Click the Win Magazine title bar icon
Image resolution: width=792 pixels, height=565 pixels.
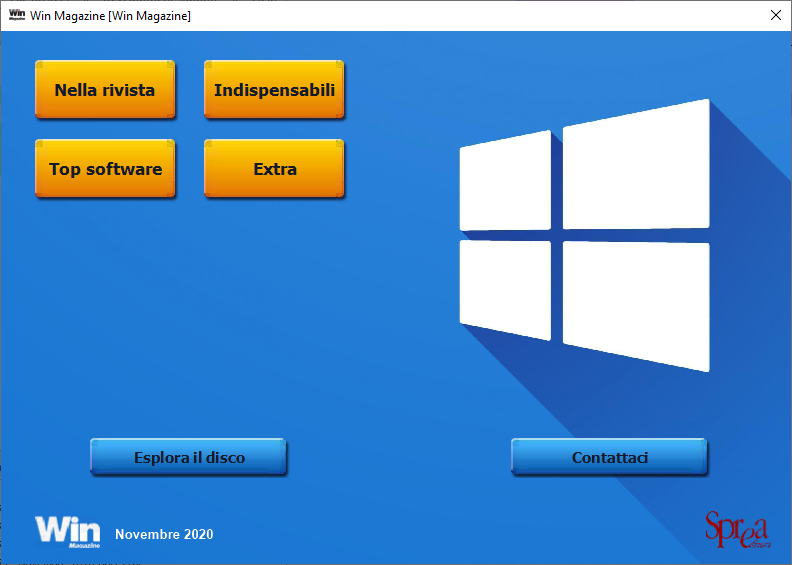click(17, 15)
